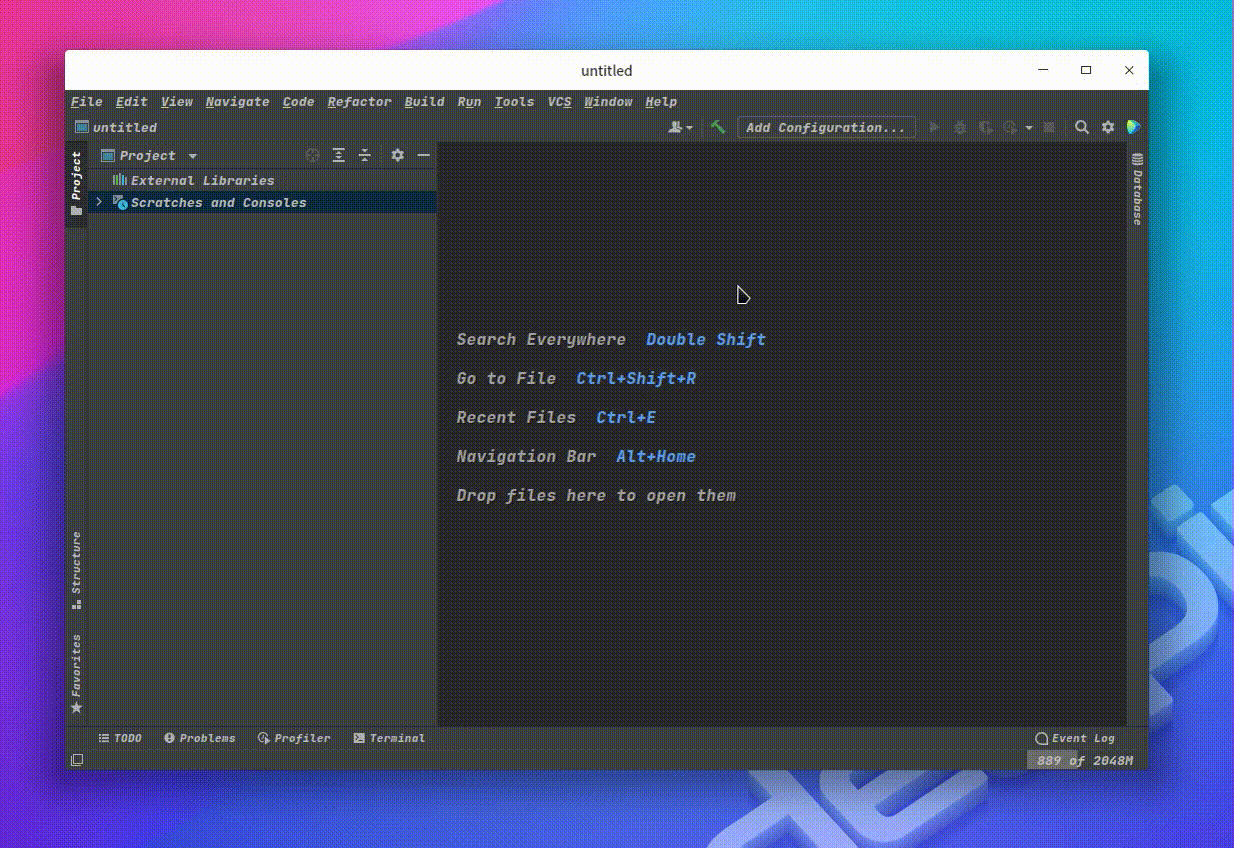Viewport: 1234px width, 848px height.
Task: Click the green Build Project hammer icon
Action: click(x=718, y=127)
